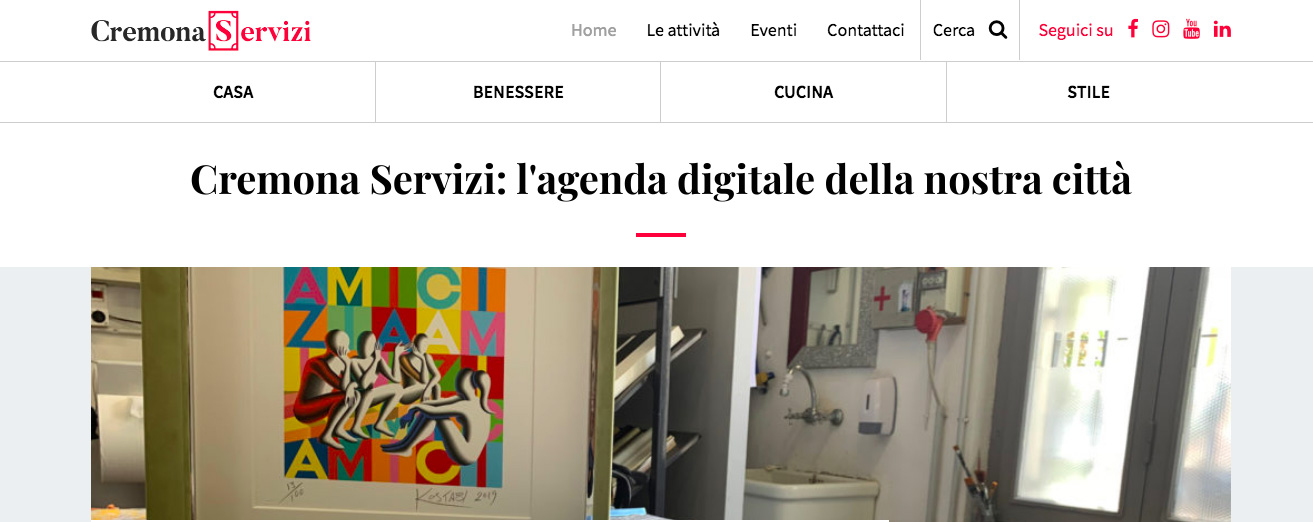This screenshot has height=522, width=1313.
Task: Click the search magnifying glass icon
Action: point(998,30)
